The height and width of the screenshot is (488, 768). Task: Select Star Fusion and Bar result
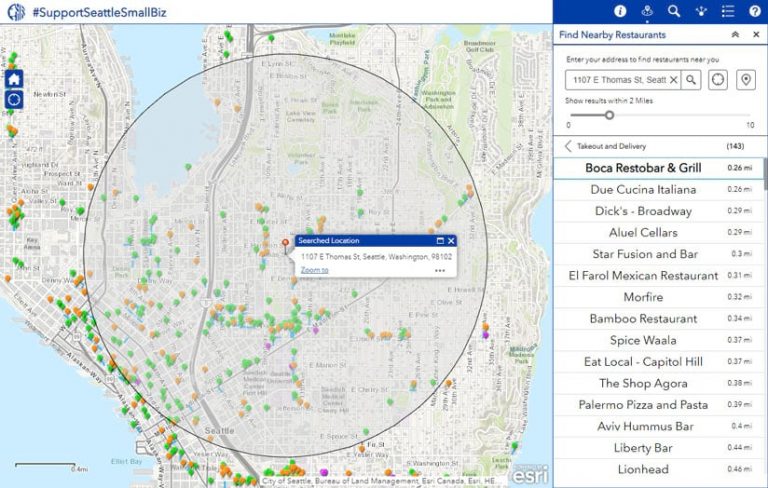pyautogui.click(x=658, y=254)
